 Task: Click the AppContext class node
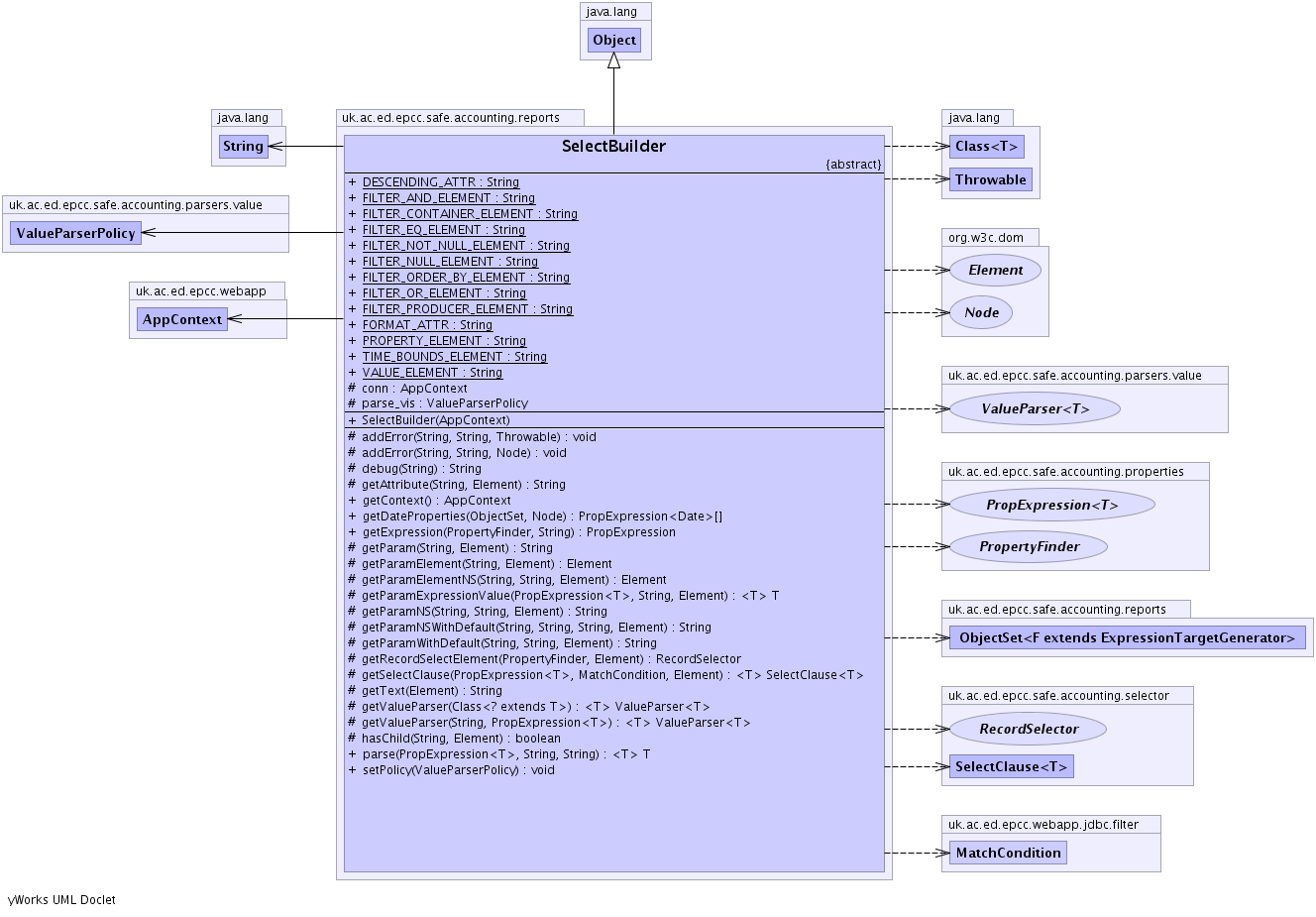182,319
